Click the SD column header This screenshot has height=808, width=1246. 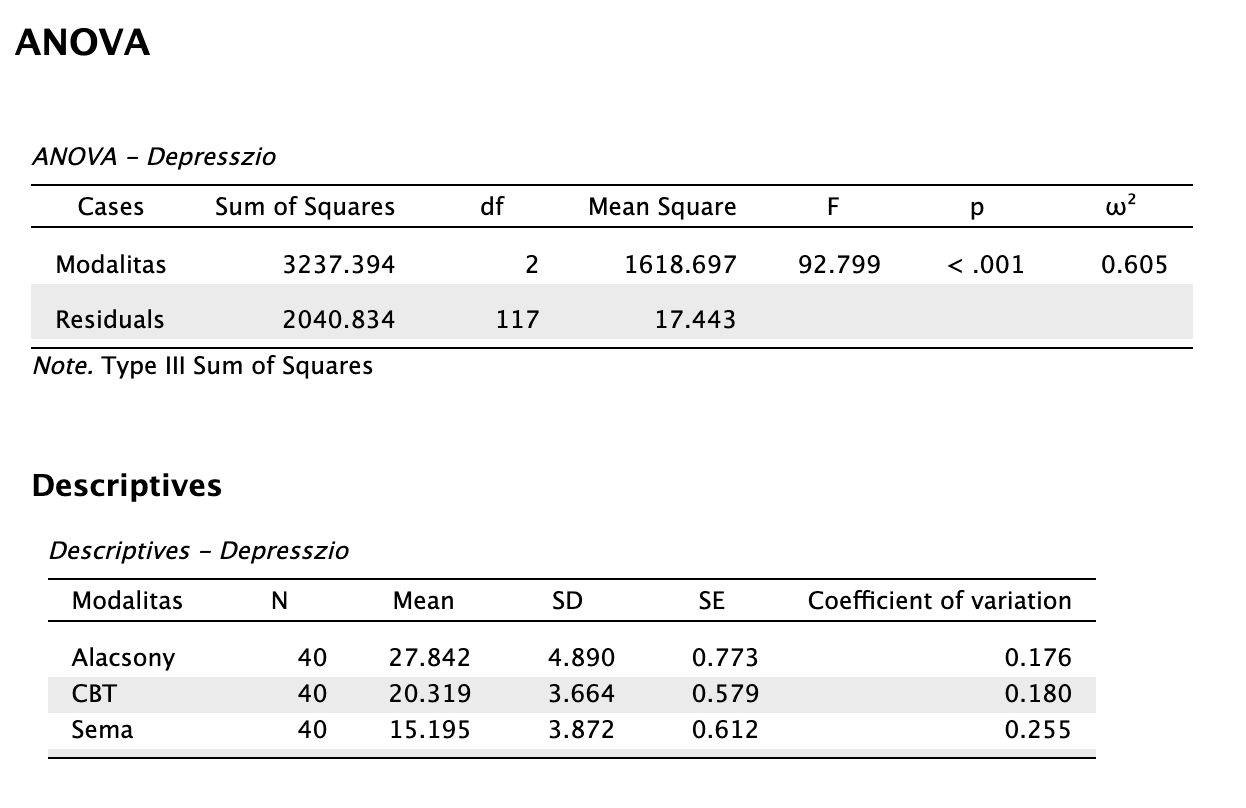(x=567, y=601)
